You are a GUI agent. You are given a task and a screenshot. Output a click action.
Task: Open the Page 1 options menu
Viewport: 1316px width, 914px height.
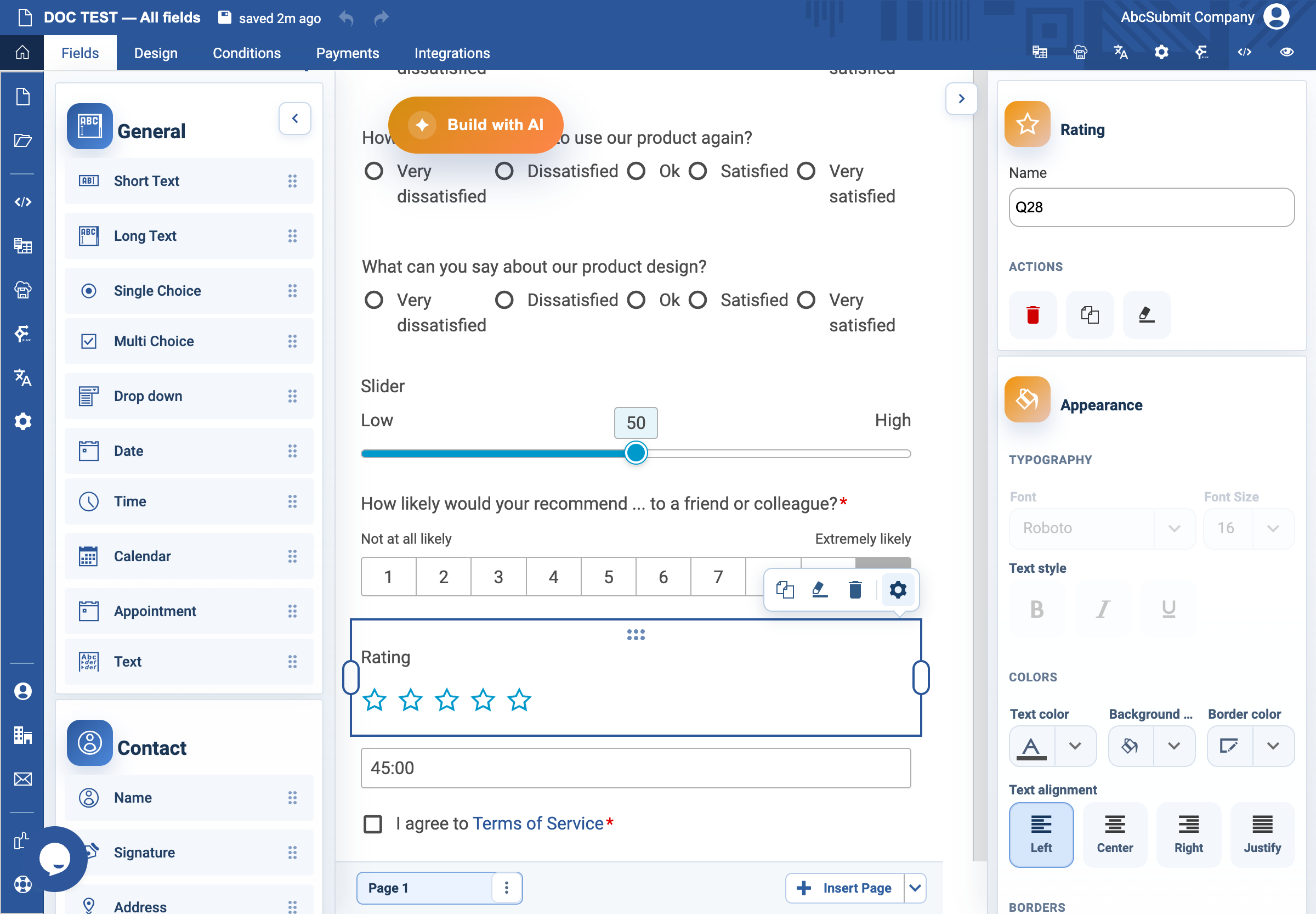click(507, 888)
